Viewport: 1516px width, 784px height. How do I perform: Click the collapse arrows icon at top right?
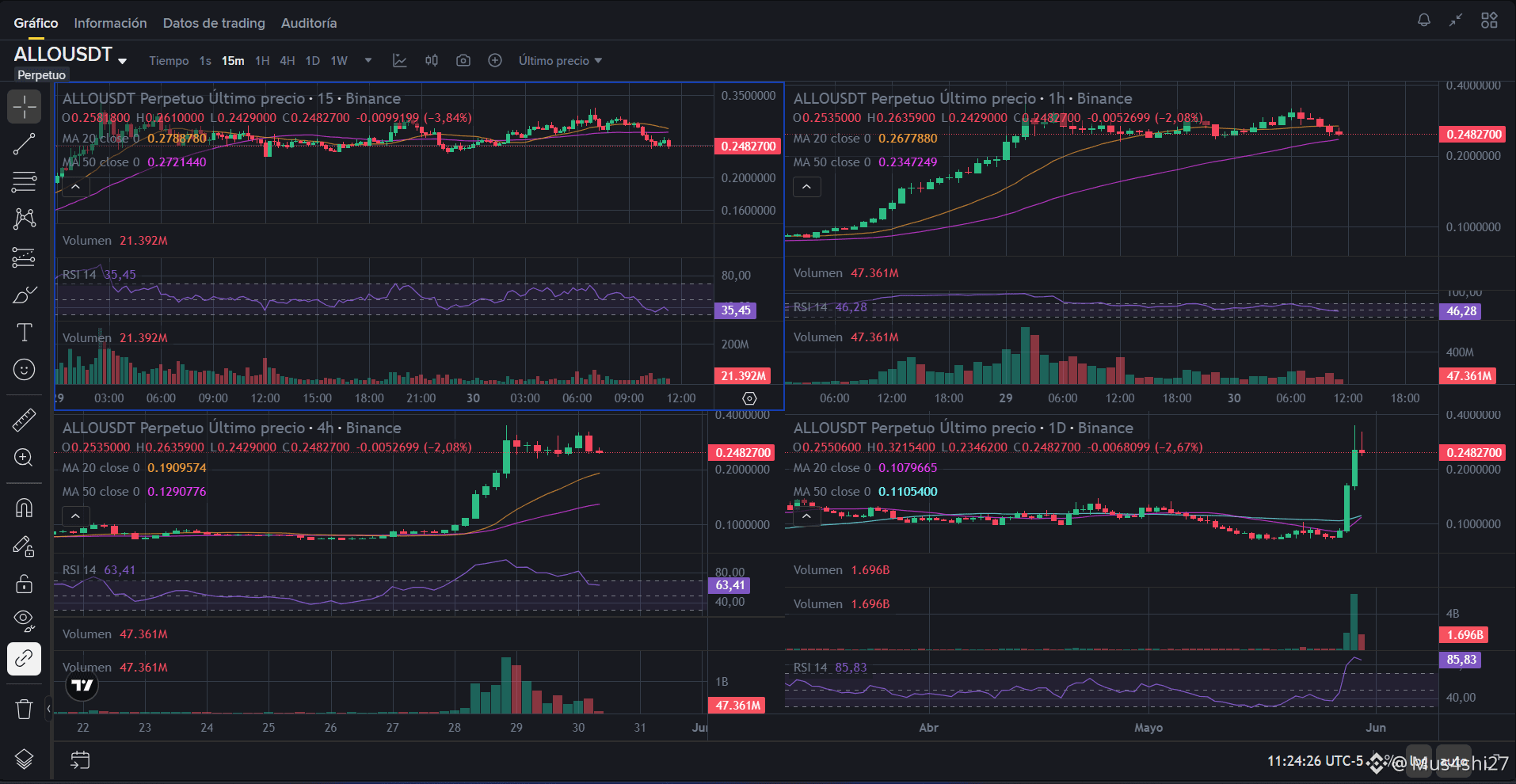coord(1456,21)
